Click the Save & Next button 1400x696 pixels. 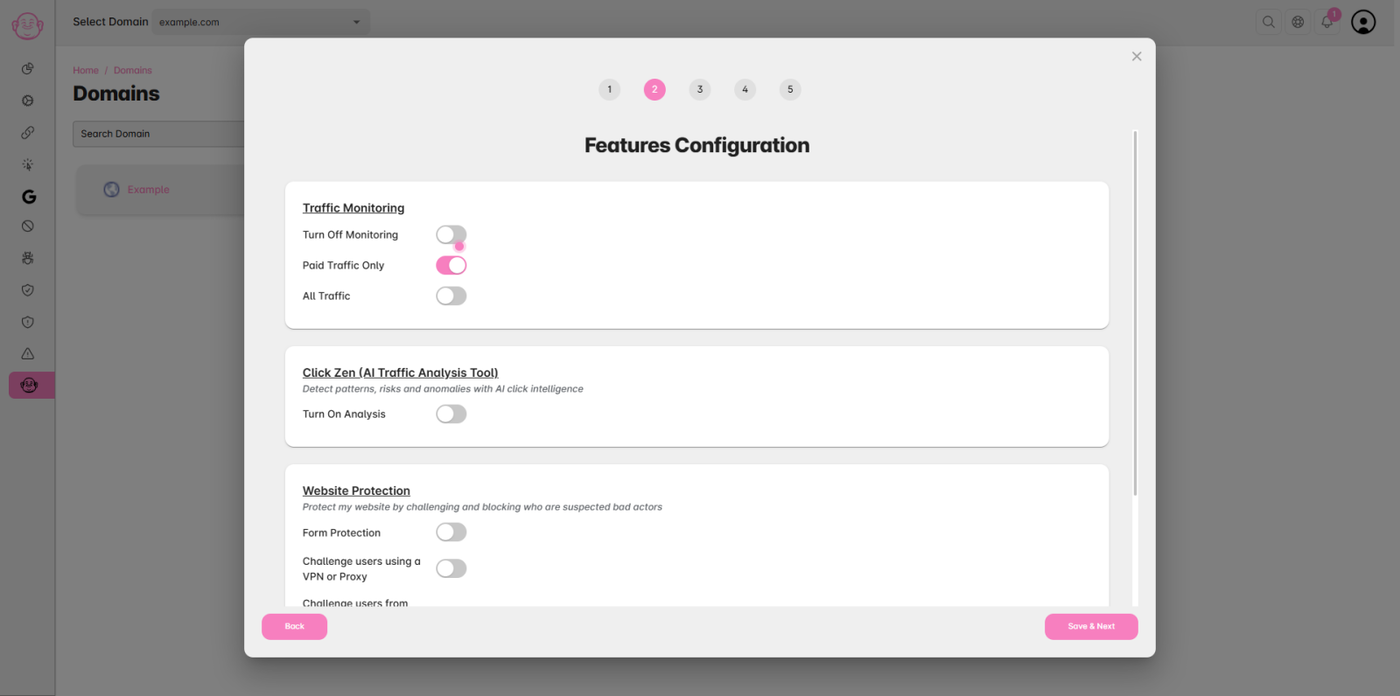[1091, 626]
